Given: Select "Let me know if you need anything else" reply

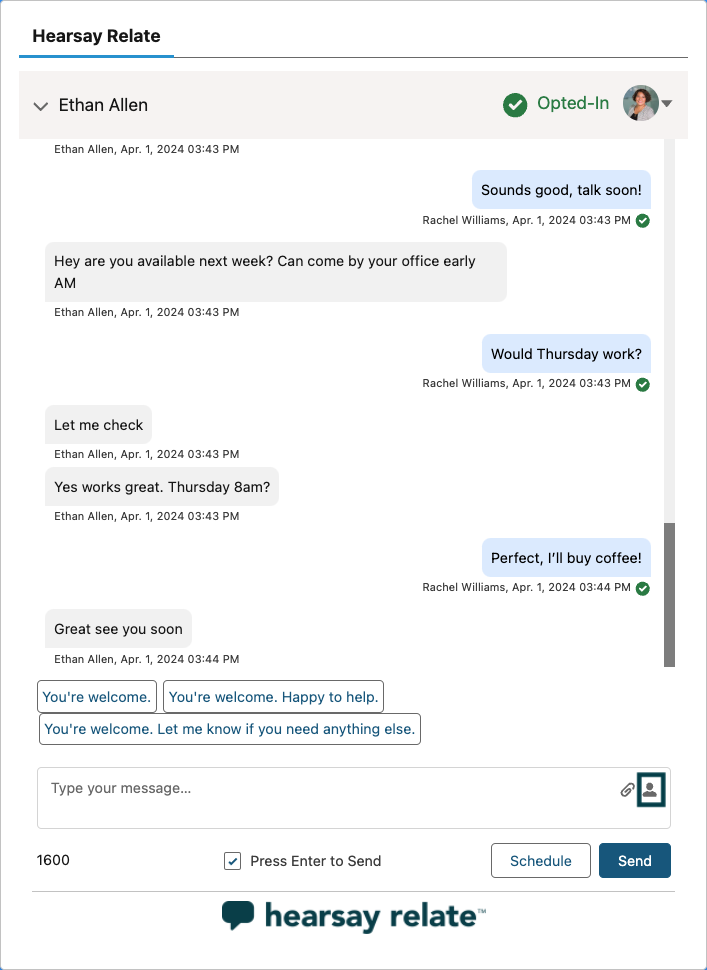Looking at the screenshot, I should tap(229, 729).
